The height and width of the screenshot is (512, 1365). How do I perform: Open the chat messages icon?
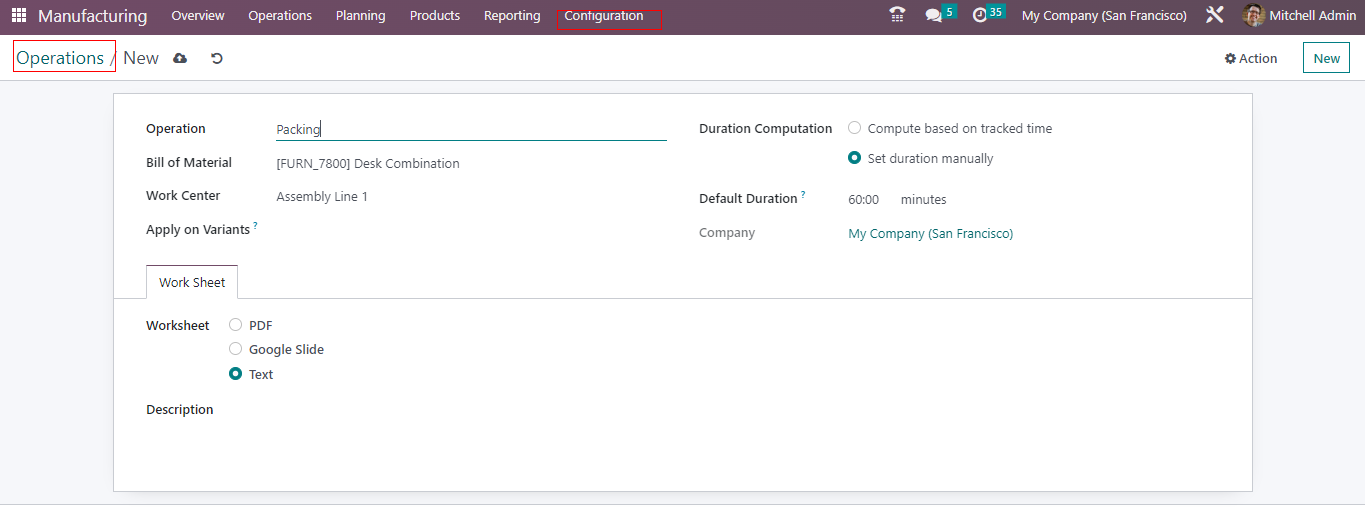coord(934,16)
